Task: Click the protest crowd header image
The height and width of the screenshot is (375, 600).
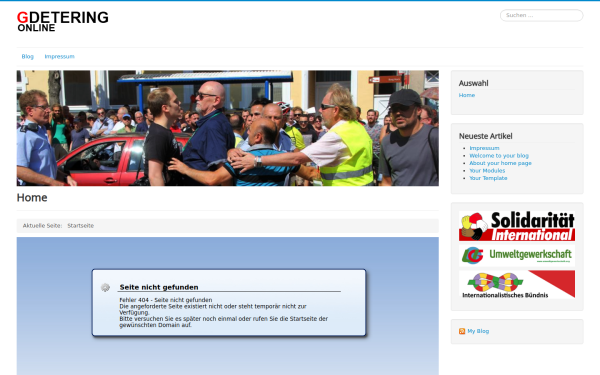Action: pos(228,128)
